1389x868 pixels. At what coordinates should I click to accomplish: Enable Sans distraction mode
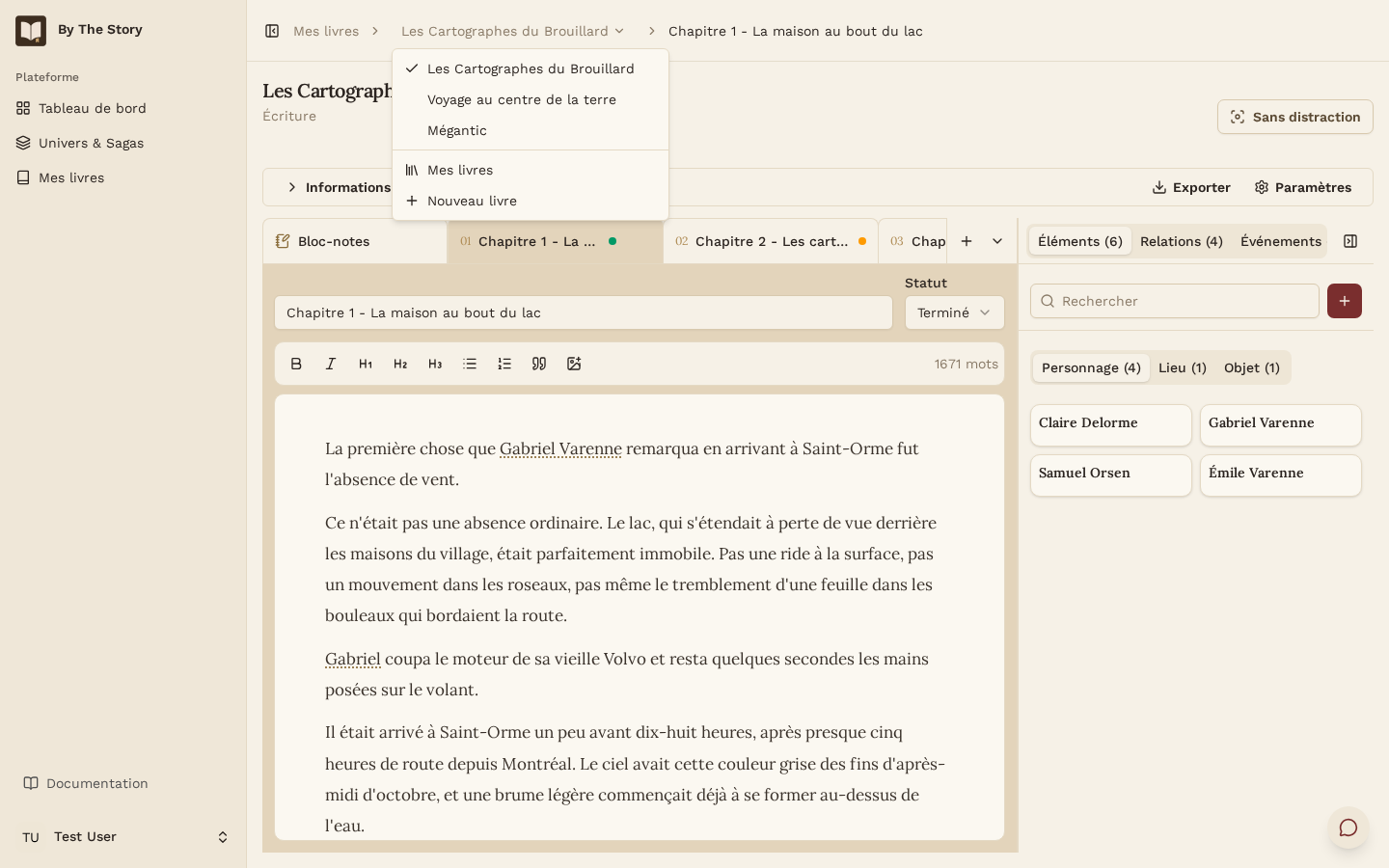[x=1295, y=117]
